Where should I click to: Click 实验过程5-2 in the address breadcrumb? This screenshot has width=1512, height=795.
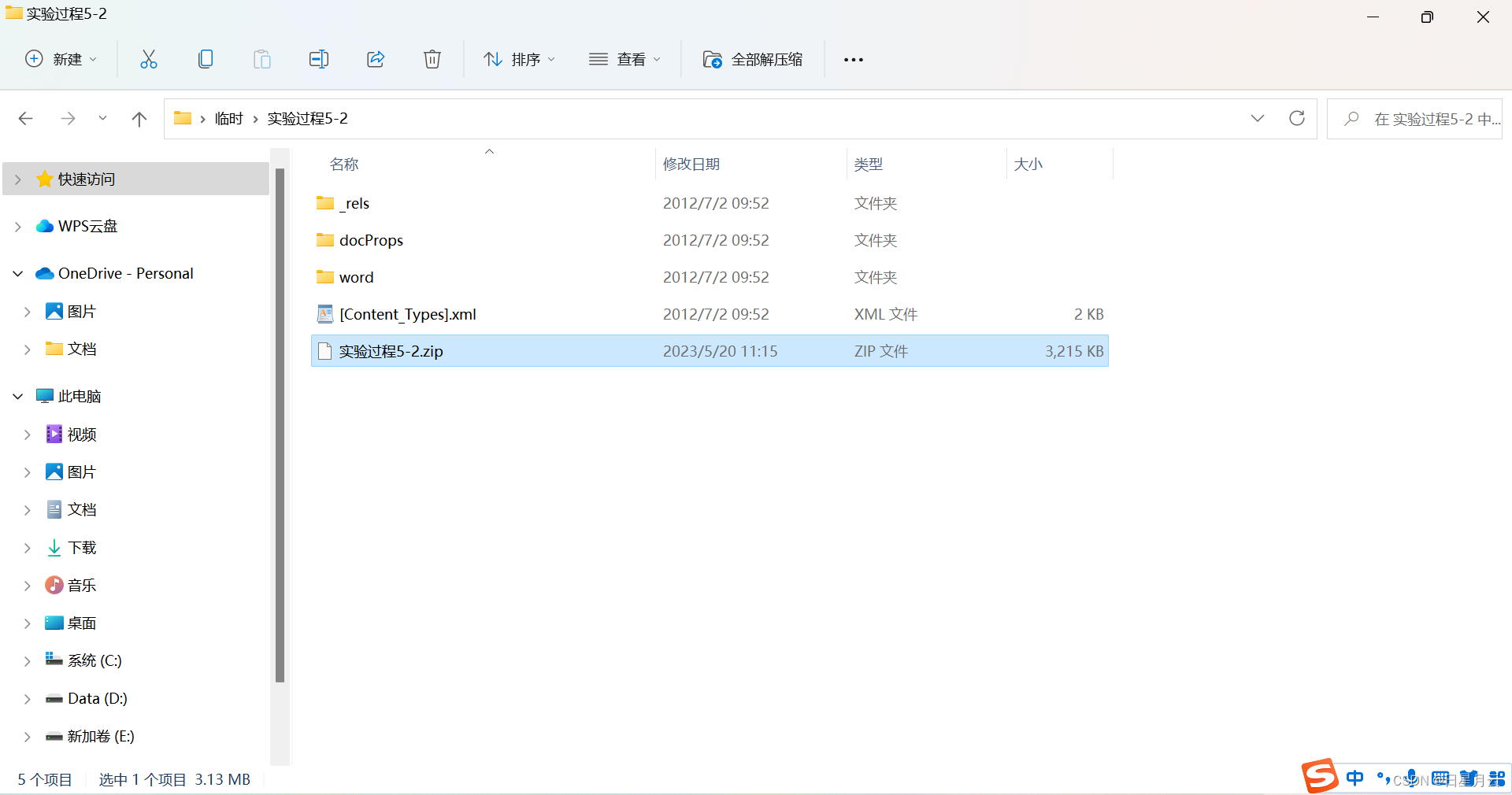click(307, 119)
